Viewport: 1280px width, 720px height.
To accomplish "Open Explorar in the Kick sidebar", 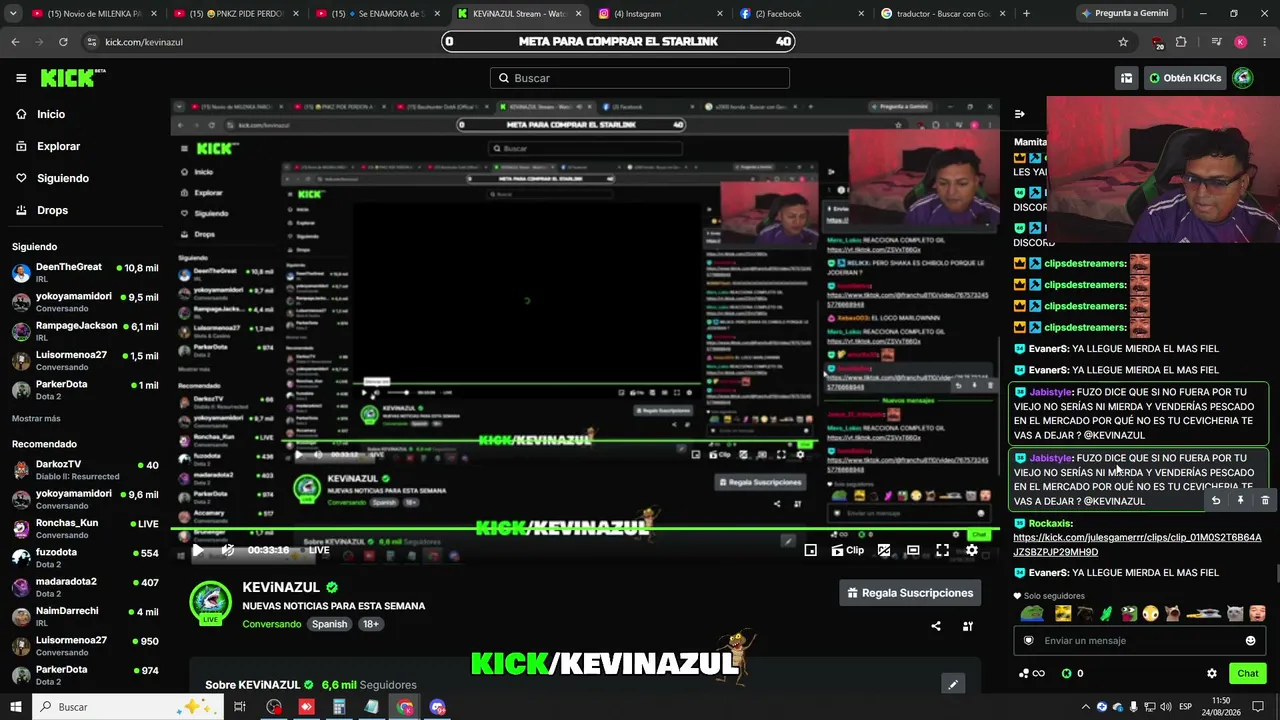I will click(x=58, y=146).
